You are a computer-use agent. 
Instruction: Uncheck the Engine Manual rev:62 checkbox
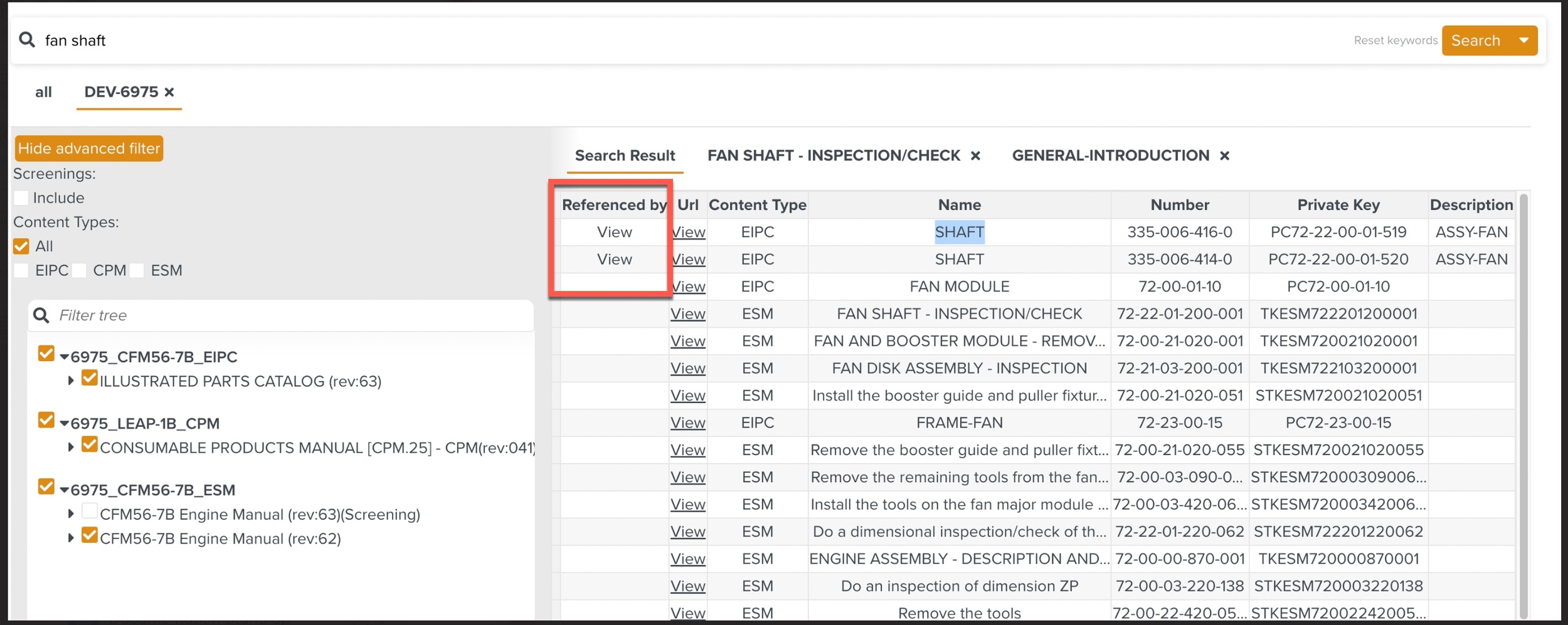(x=90, y=535)
